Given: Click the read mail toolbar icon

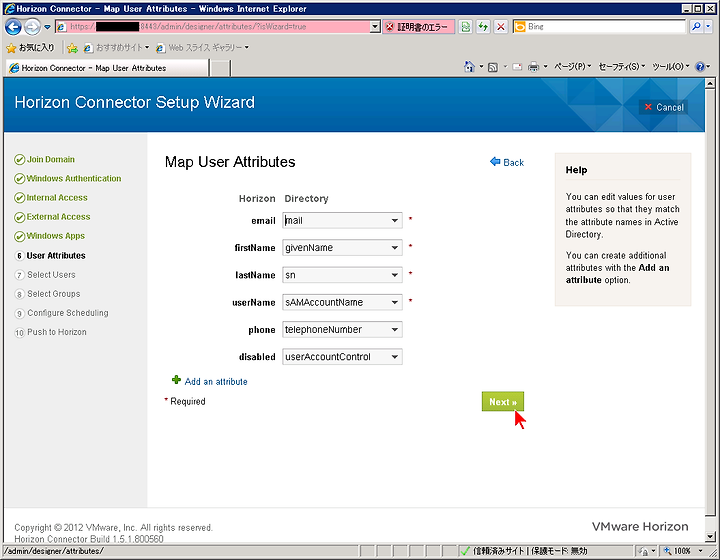Looking at the screenshot, I should coord(517,67).
